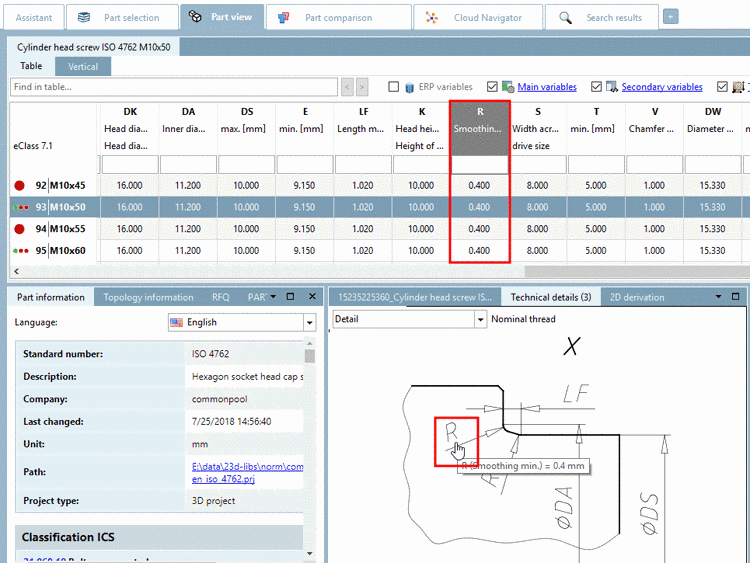Go to previous find result arrow
750x563 pixels.
(347, 87)
